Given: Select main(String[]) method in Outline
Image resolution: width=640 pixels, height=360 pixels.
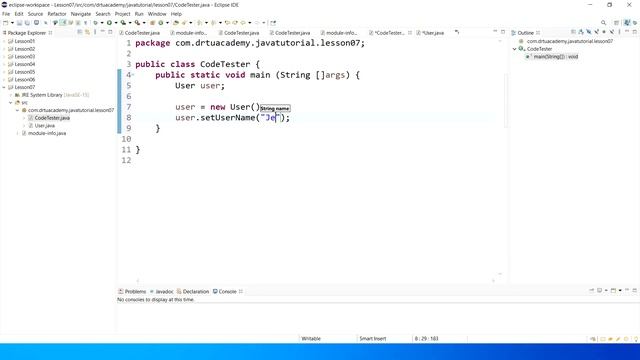Looking at the screenshot, I should (x=556, y=57).
